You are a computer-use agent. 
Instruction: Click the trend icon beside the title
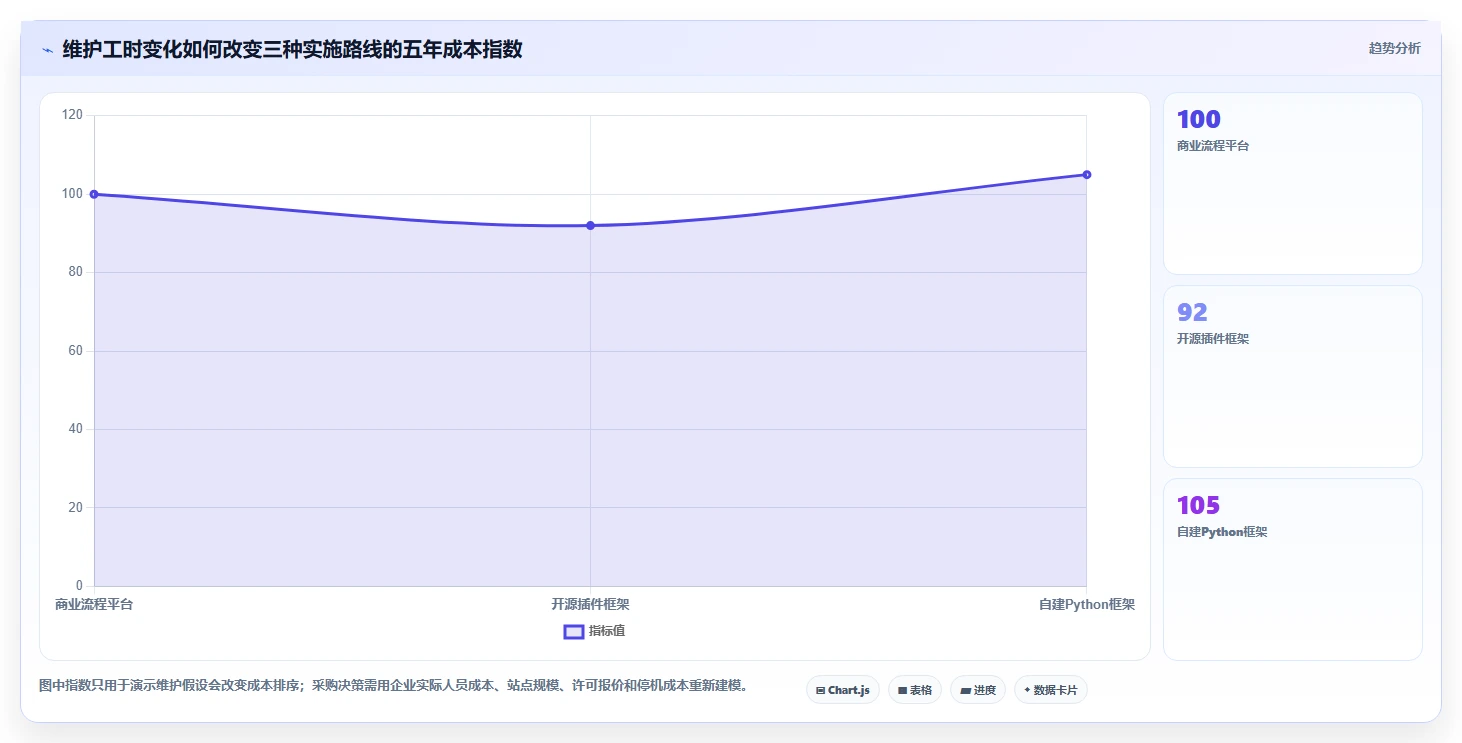click(47, 50)
